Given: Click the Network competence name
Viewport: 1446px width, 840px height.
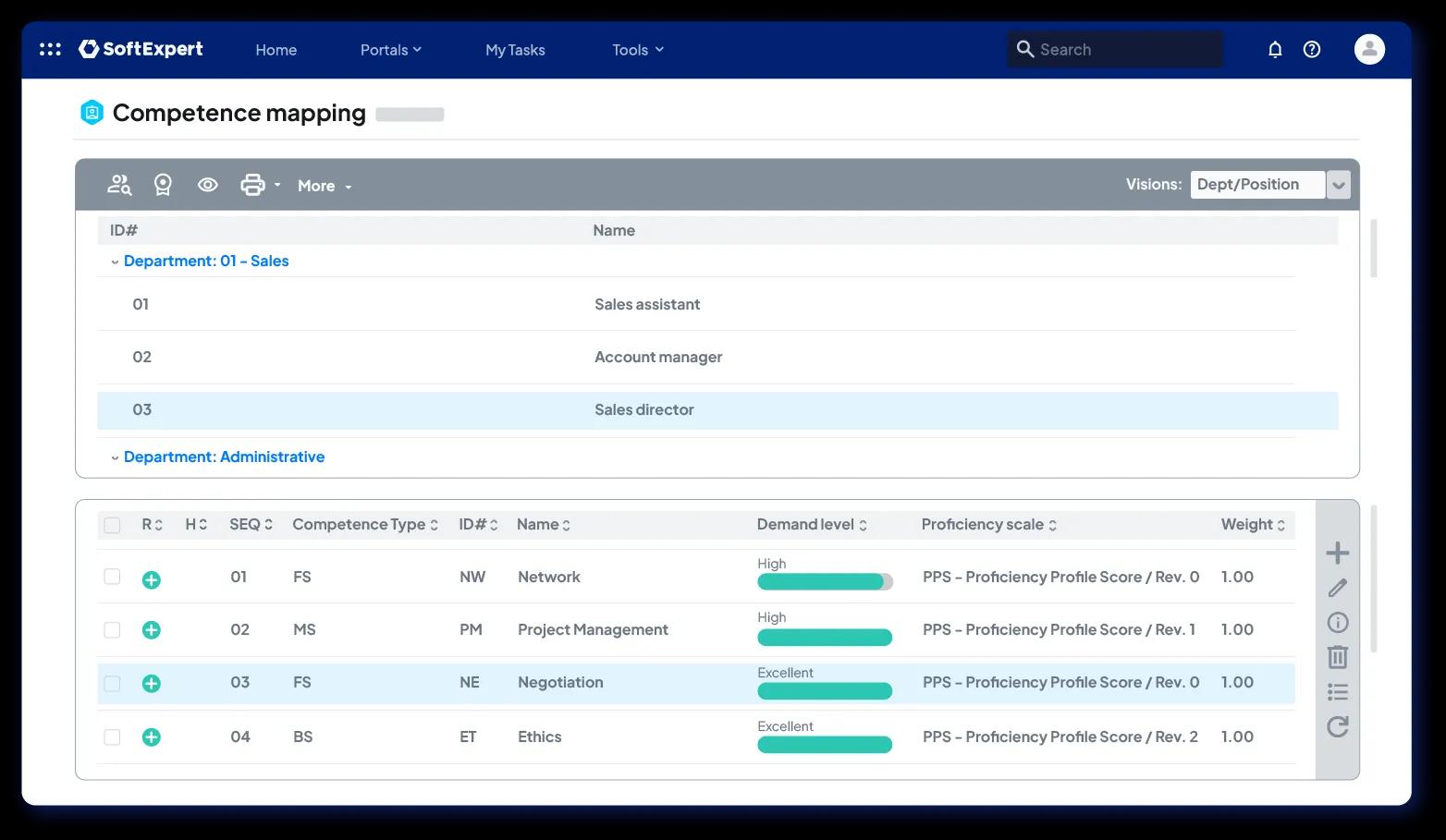Looking at the screenshot, I should (x=549, y=577).
